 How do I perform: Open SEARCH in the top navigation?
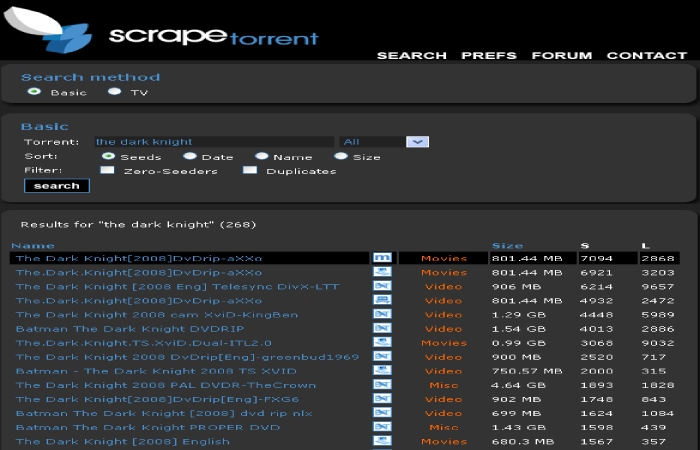pos(412,56)
